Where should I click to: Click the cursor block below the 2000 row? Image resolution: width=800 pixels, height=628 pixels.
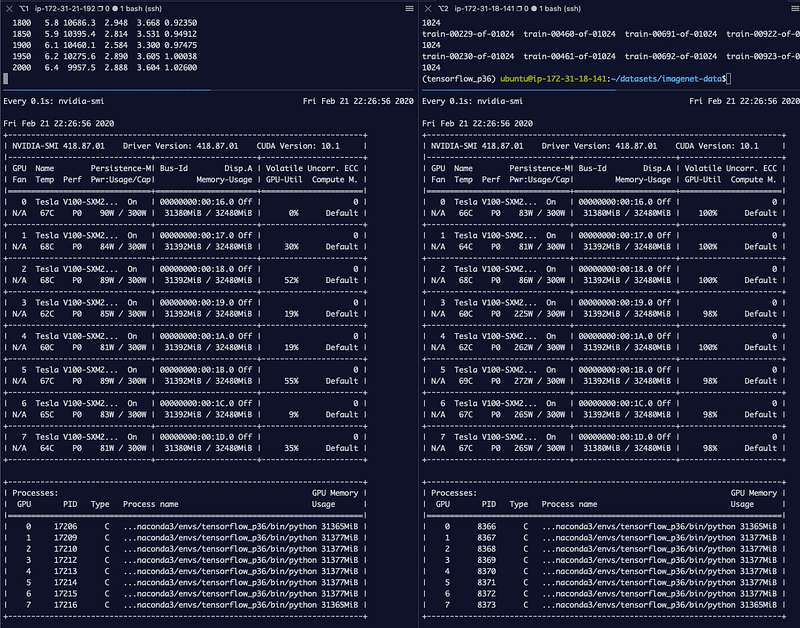[7, 78]
